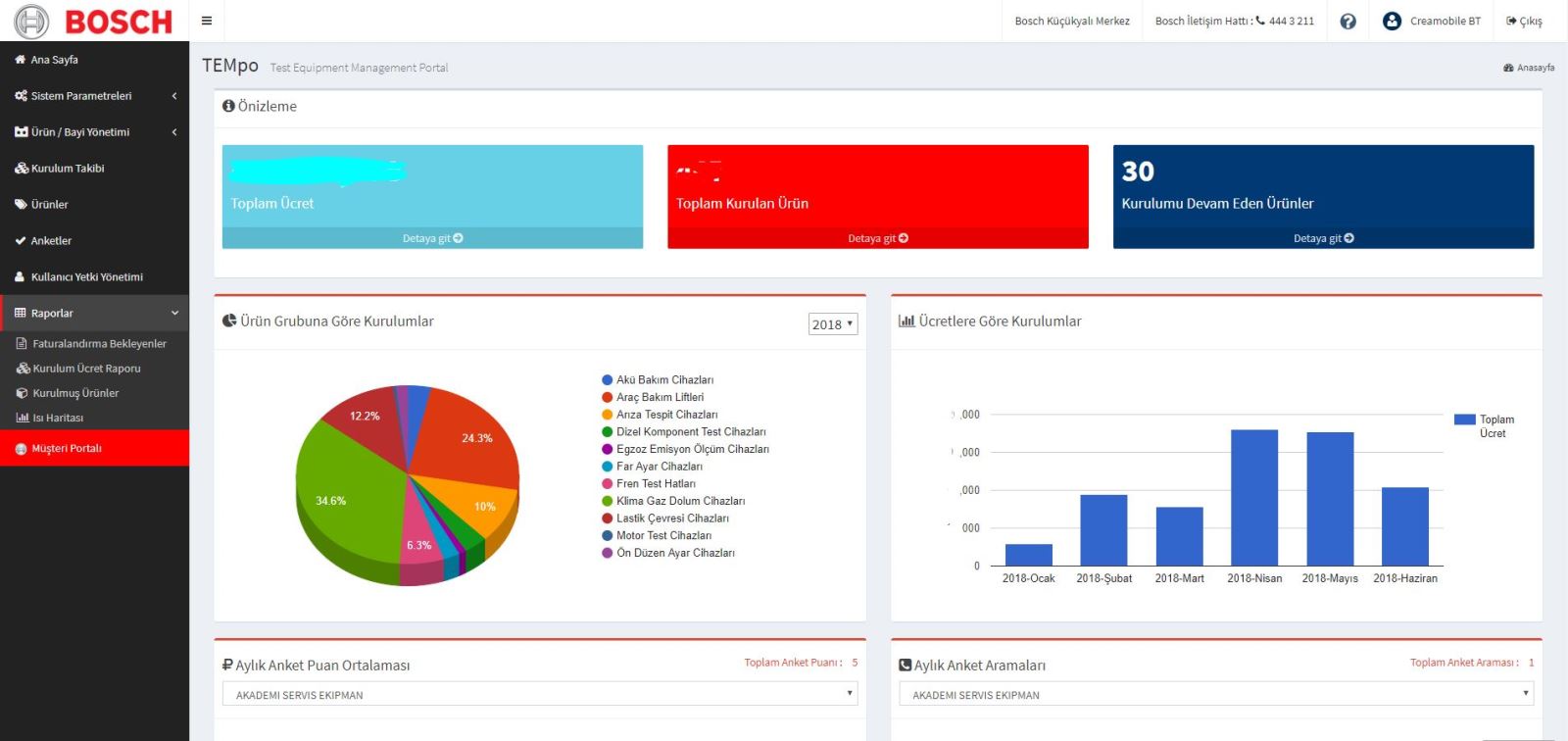Open Anketler menu item
The image size is (1568, 741).
94,240
